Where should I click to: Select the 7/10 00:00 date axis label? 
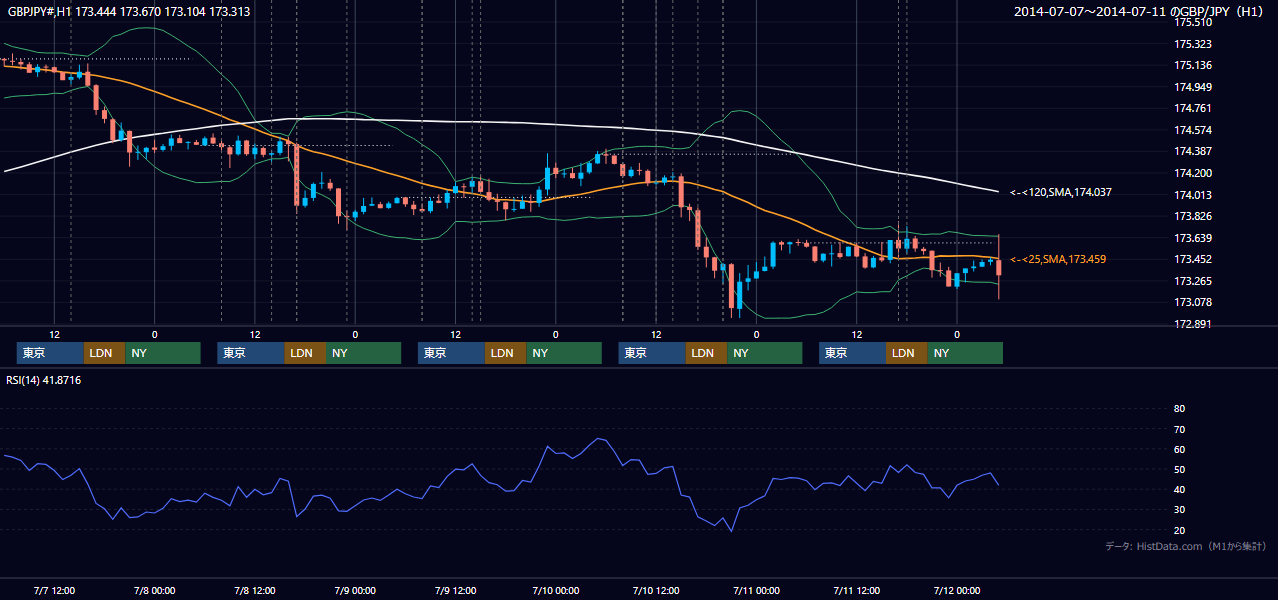pos(555,590)
